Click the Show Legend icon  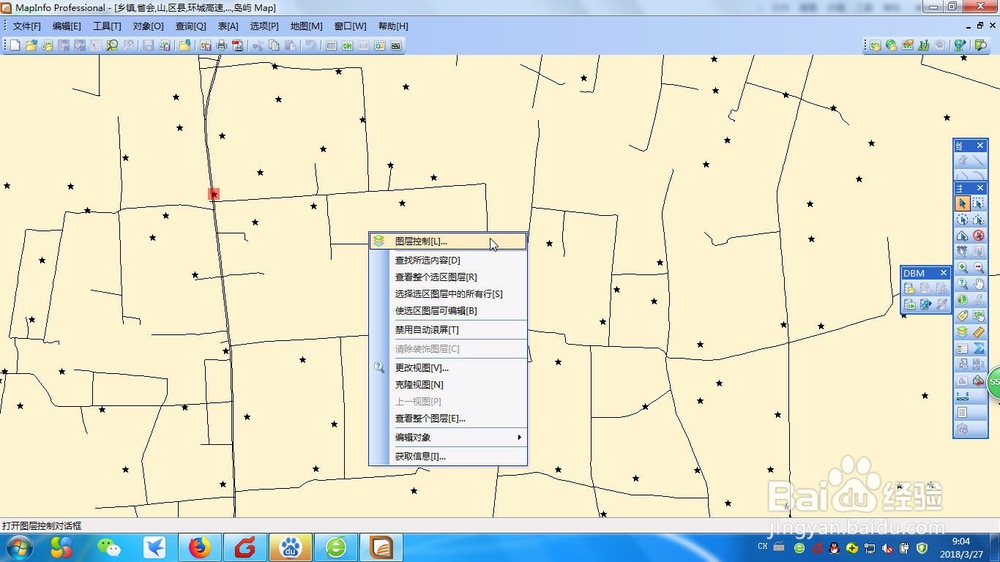(x=962, y=348)
